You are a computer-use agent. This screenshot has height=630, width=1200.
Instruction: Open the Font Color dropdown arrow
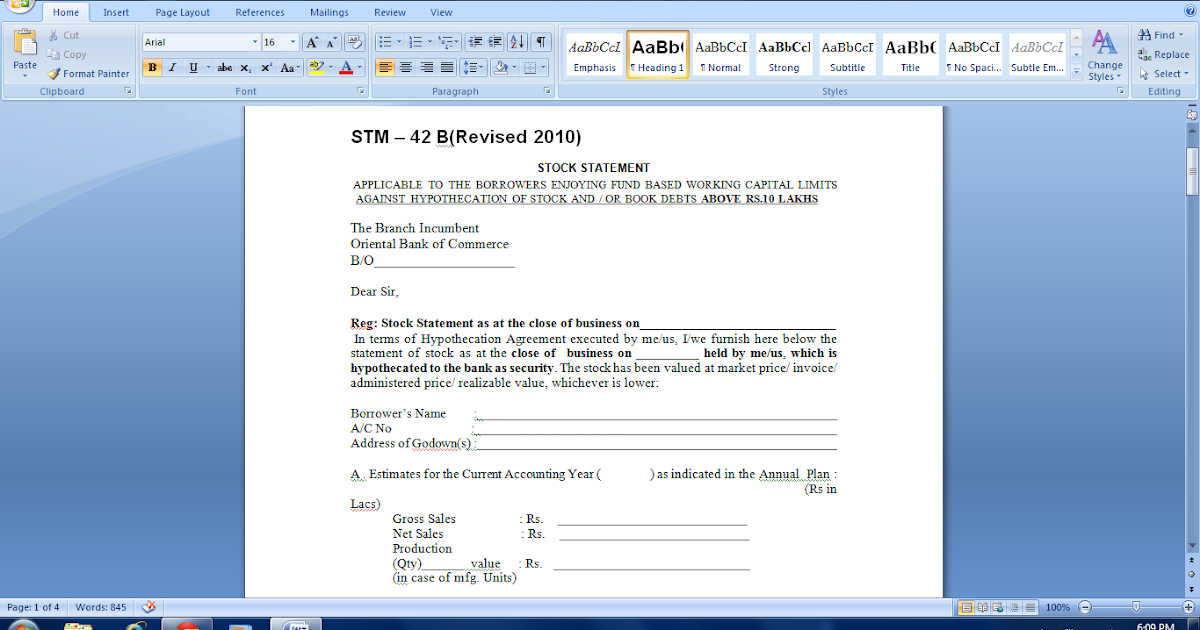359,67
